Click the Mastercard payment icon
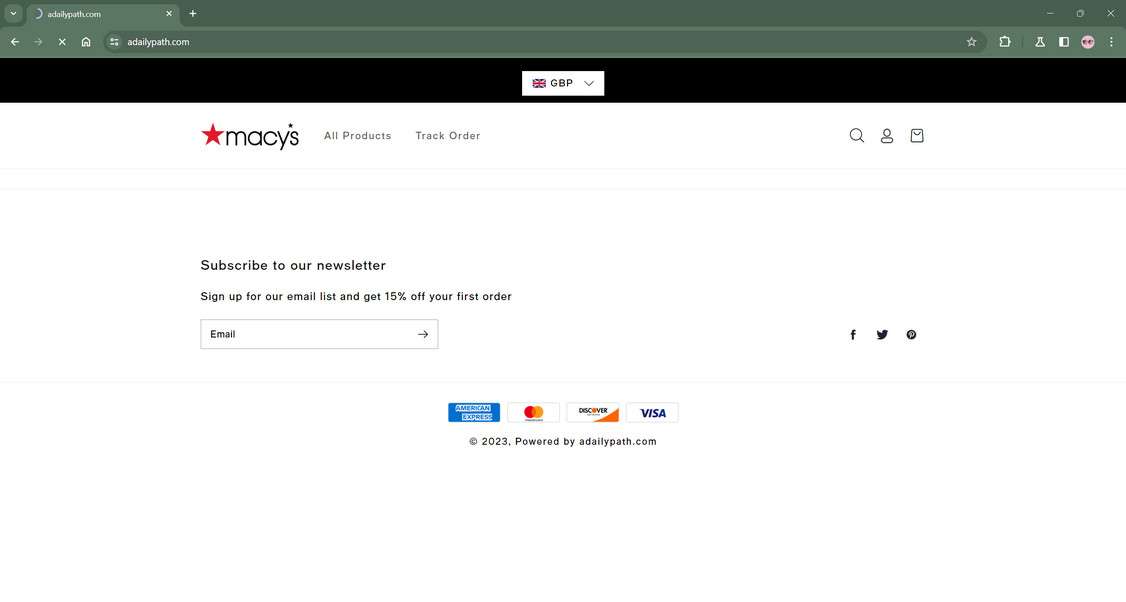Image resolution: width=1126 pixels, height=602 pixels. click(533, 412)
